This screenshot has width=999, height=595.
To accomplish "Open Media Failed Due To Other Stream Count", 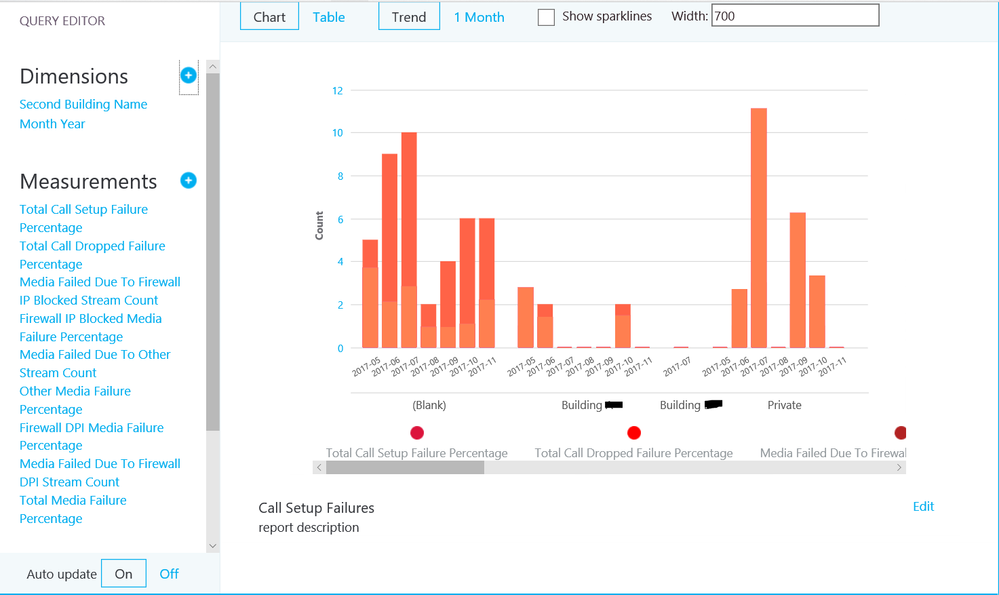I will point(94,364).
